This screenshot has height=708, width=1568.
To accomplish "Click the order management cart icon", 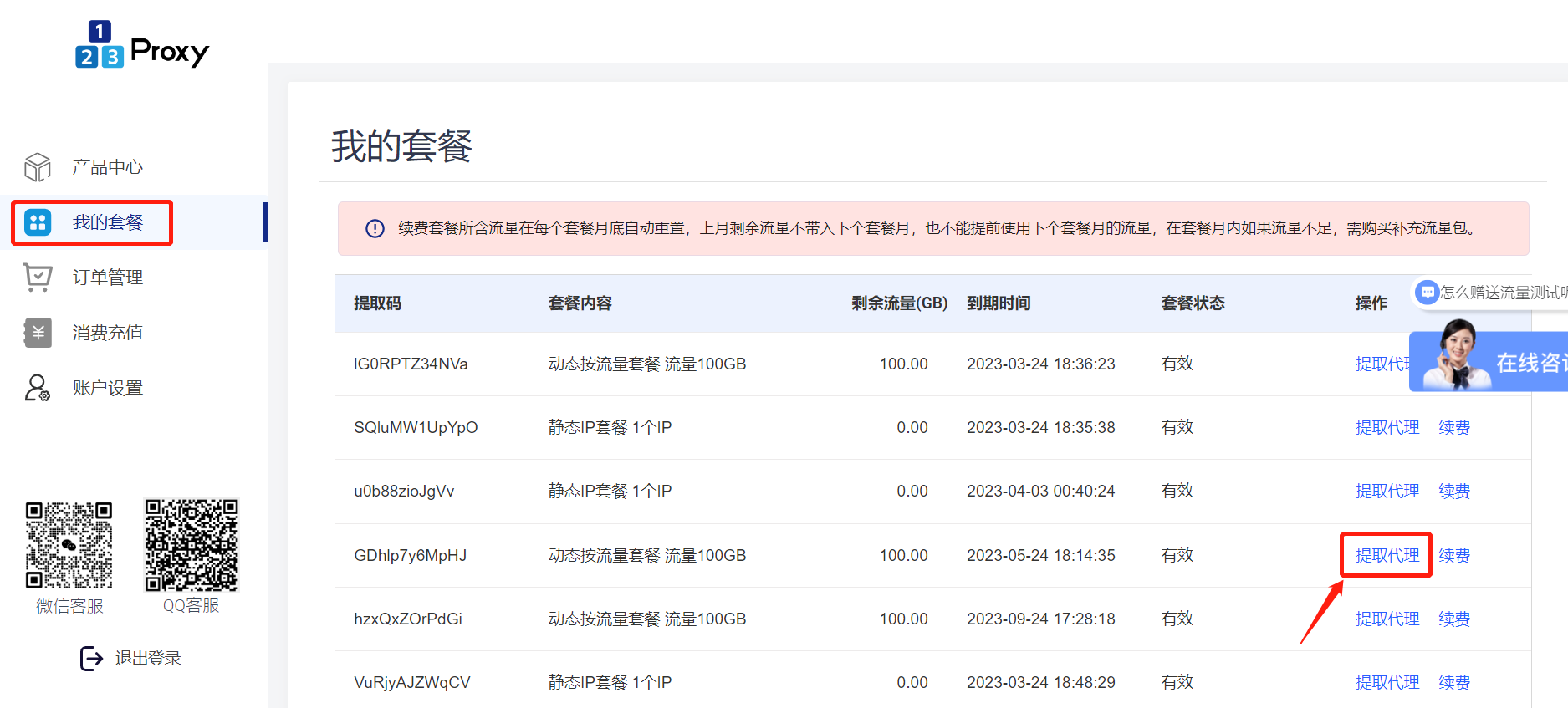I will [x=38, y=278].
